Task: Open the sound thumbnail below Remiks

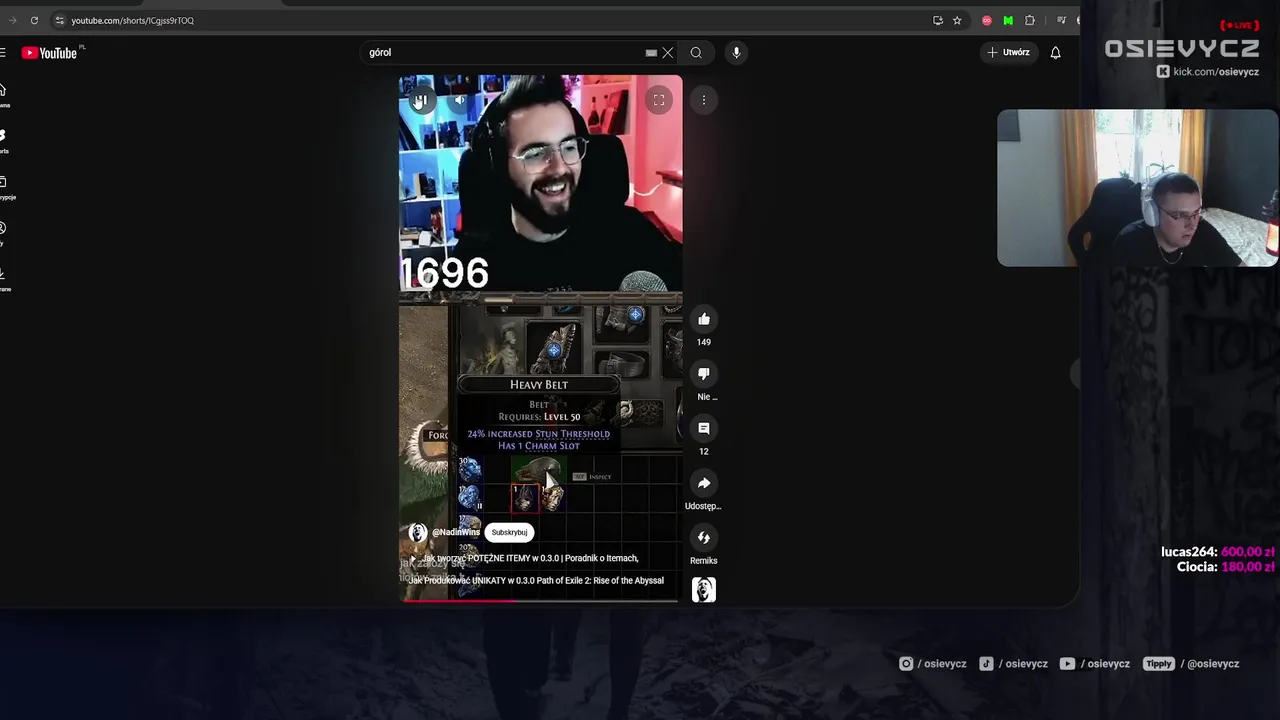Action: click(x=704, y=590)
